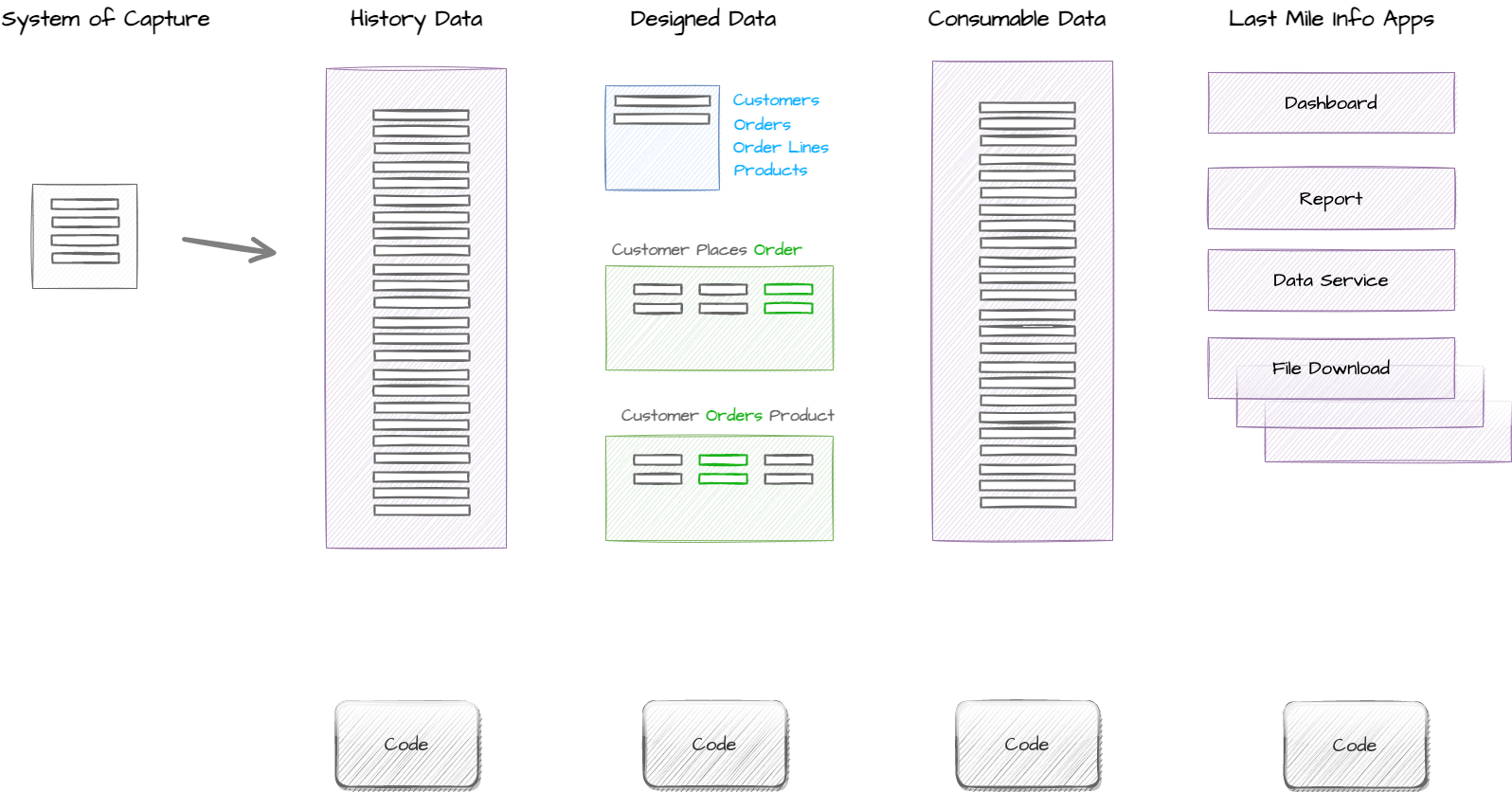1512x792 pixels.
Task: Select the tall Consumable Data column block
Action: (x=1022, y=301)
